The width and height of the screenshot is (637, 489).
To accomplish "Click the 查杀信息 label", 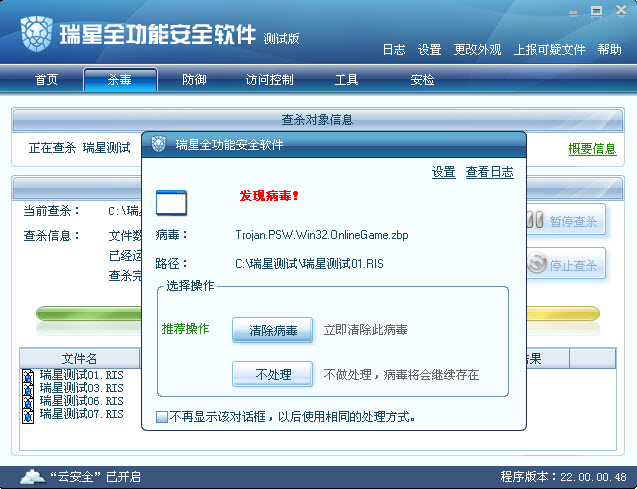I will click(51, 236).
